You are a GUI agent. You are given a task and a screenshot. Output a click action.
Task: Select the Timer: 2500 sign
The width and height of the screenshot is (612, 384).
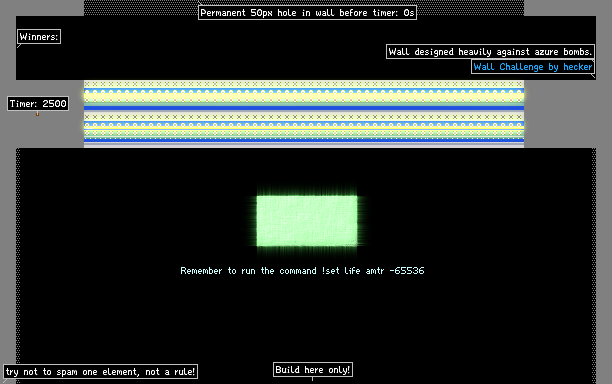point(38,103)
